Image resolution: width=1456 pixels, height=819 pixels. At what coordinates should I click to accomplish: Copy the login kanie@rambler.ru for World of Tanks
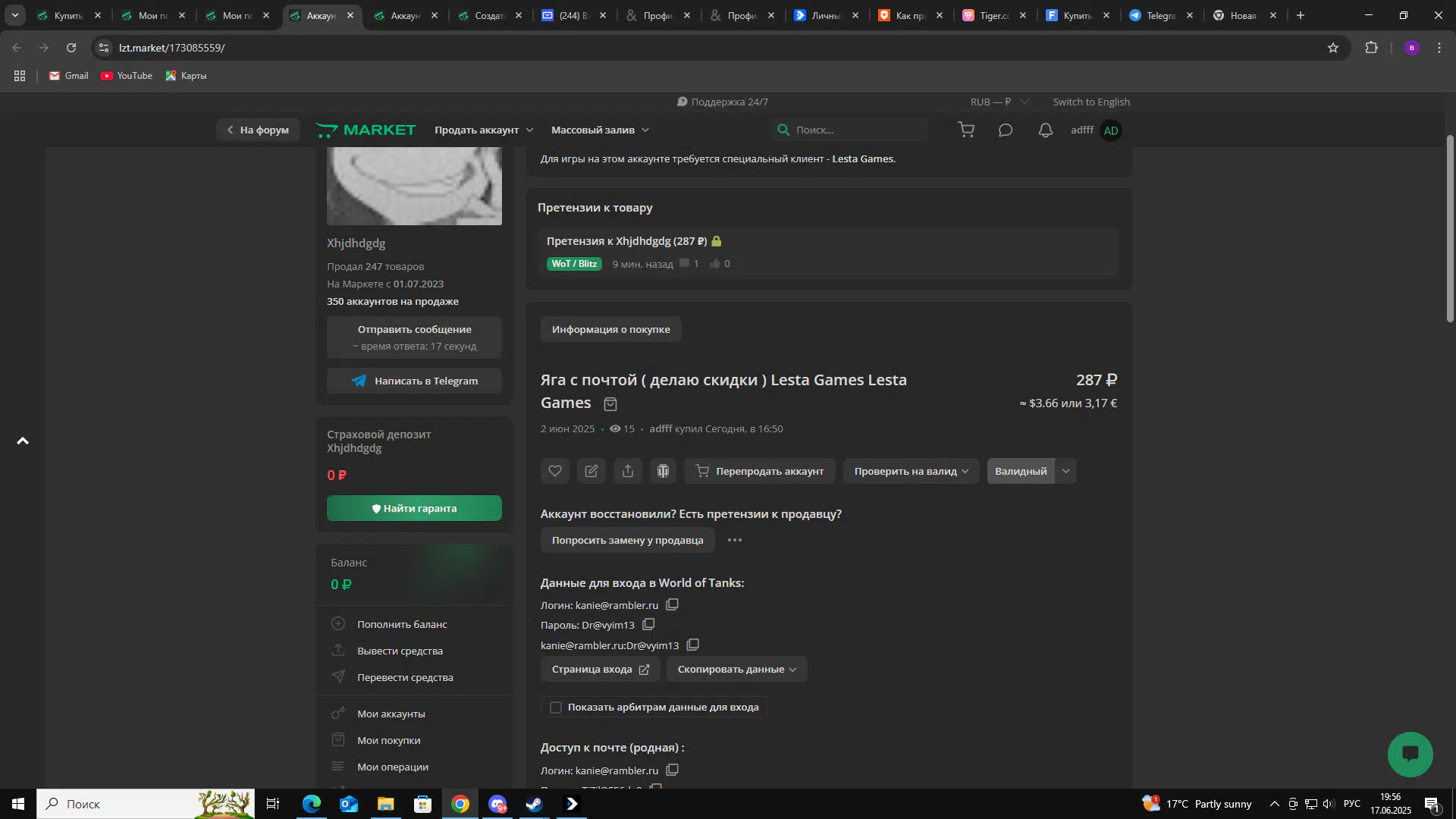click(672, 604)
